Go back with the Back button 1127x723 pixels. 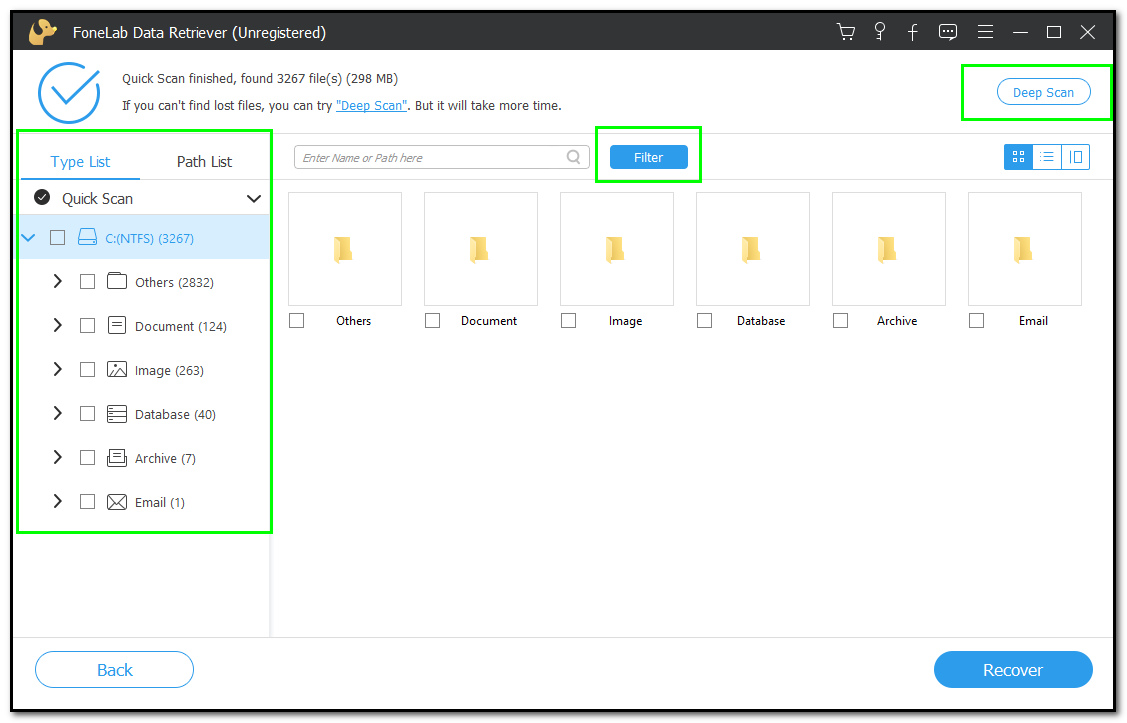(114, 670)
